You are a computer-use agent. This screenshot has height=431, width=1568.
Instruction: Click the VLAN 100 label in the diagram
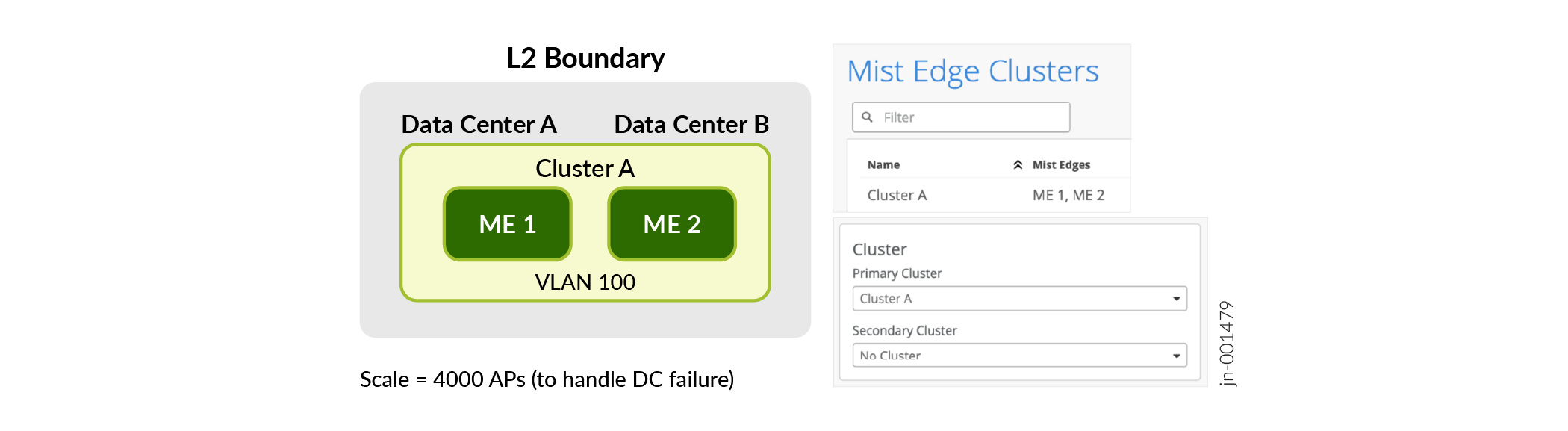coord(585,282)
